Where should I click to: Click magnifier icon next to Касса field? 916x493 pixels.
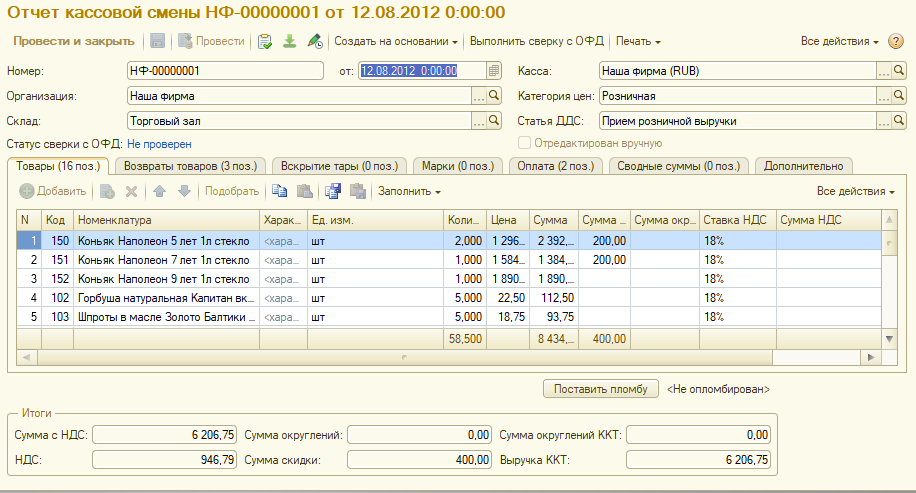tap(899, 71)
